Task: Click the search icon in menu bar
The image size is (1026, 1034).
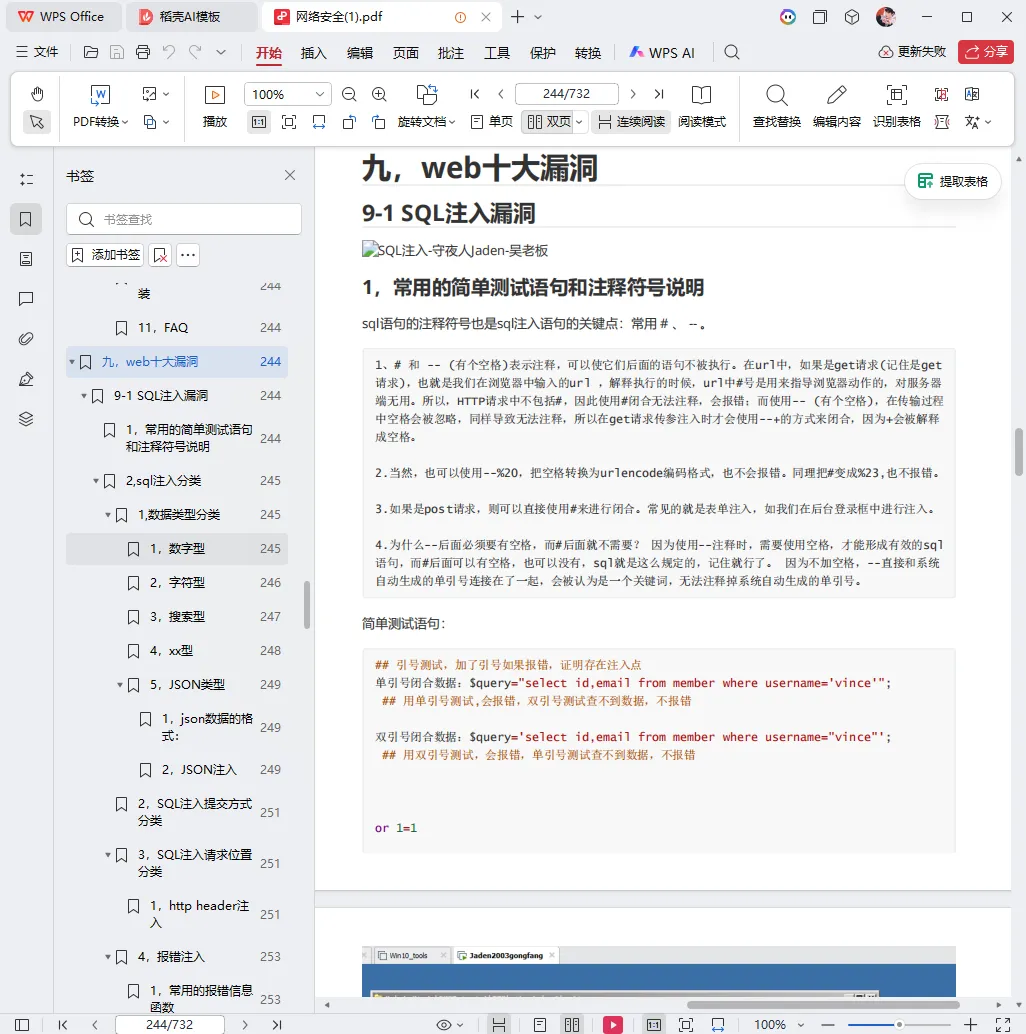Action: coord(731,52)
